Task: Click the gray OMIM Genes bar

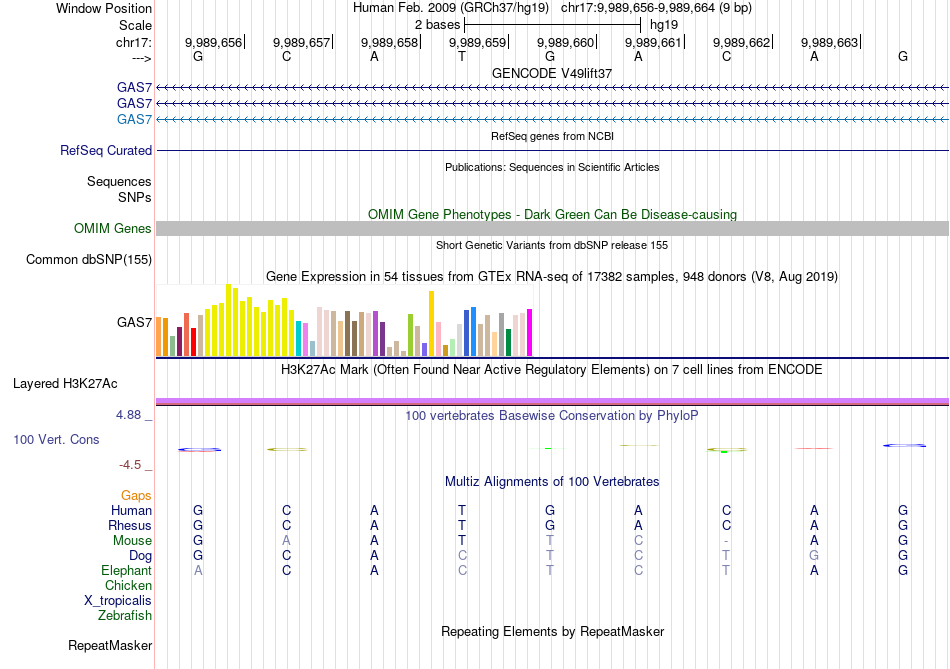Action: point(552,228)
